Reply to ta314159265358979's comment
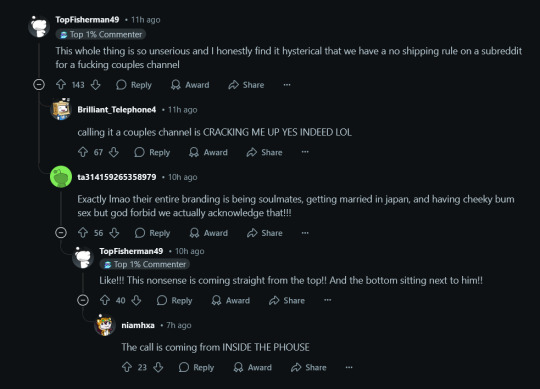This screenshot has height=389, width=540. point(153,233)
